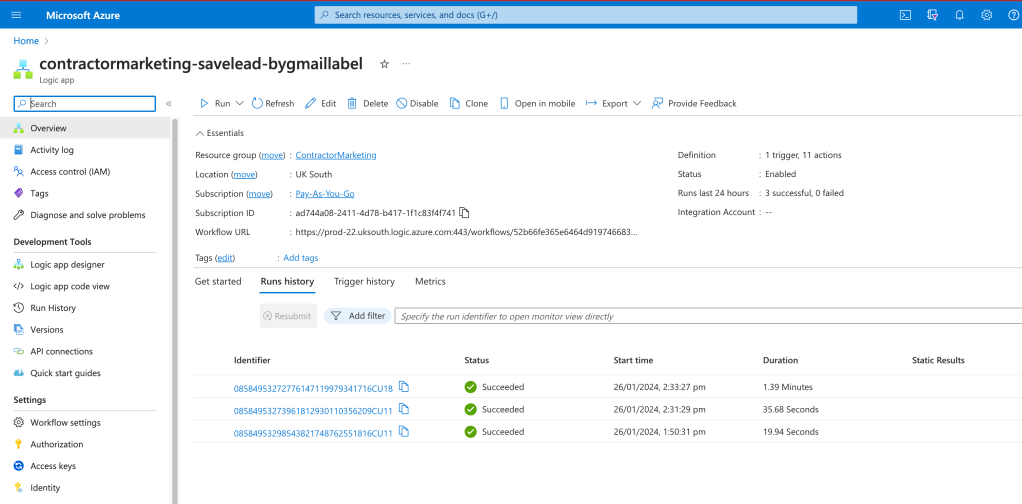Open the more options ellipsis beside title
Image resolution: width=1022 pixels, height=504 pixels.
coord(407,64)
